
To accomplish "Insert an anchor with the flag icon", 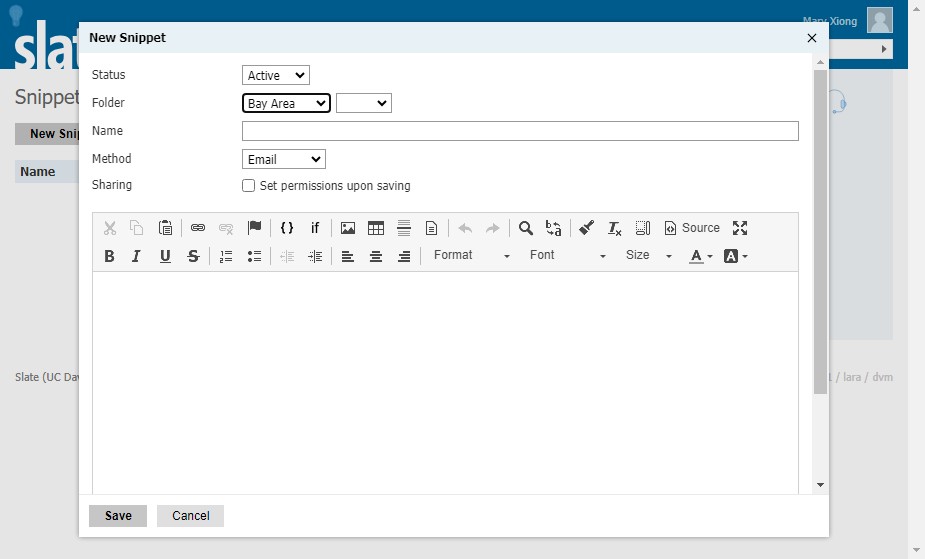I will point(254,228).
